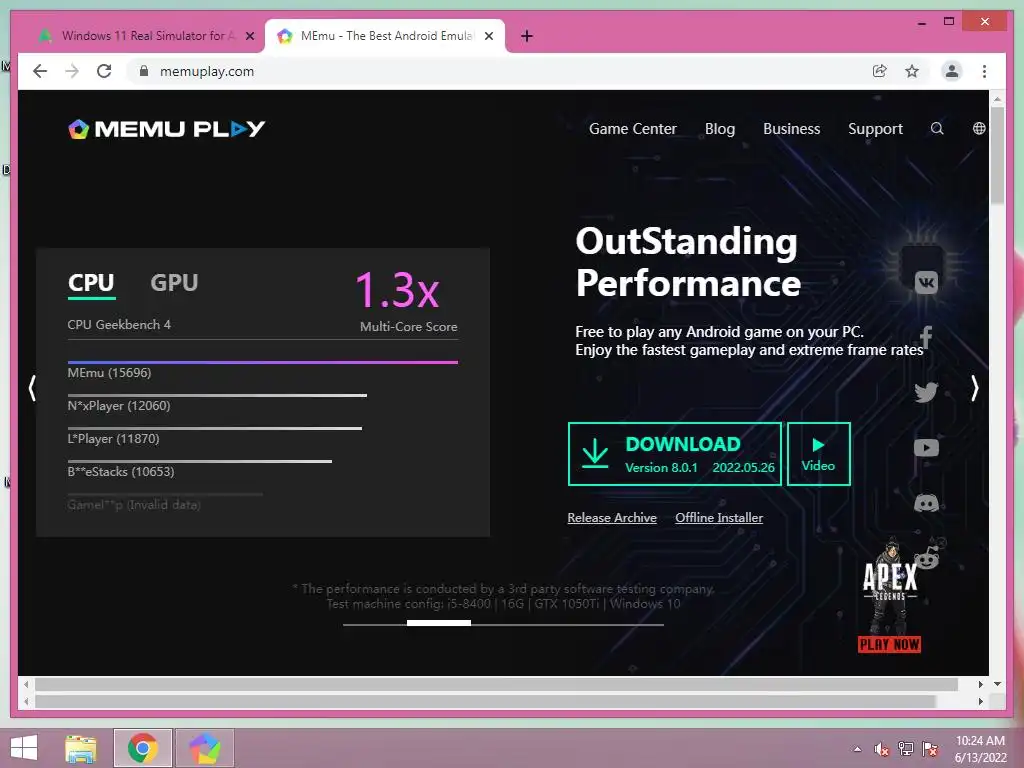This screenshot has width=1024, height=768.
Task: Show next slide with right arrow
Action: (974, 388)
